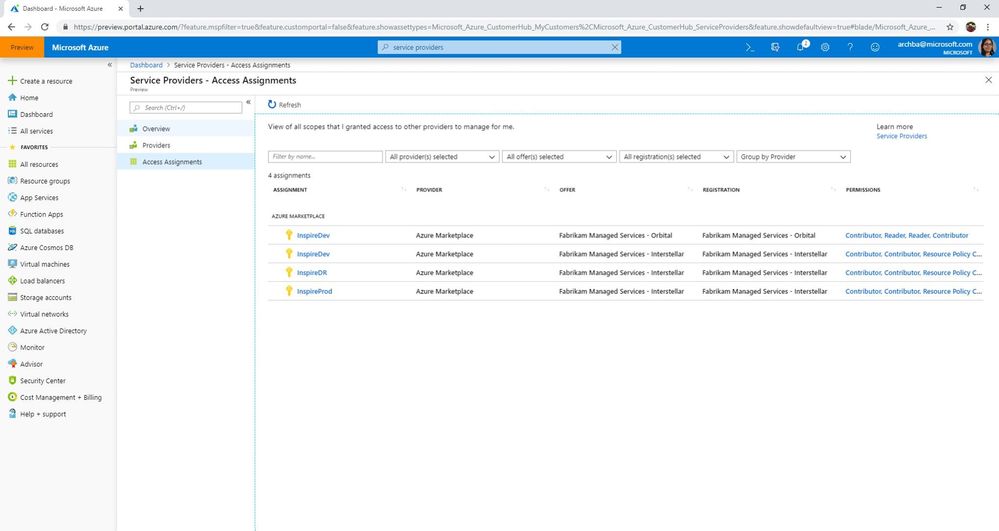
Task: Clear the service providers search box
Action: (615, 47)
